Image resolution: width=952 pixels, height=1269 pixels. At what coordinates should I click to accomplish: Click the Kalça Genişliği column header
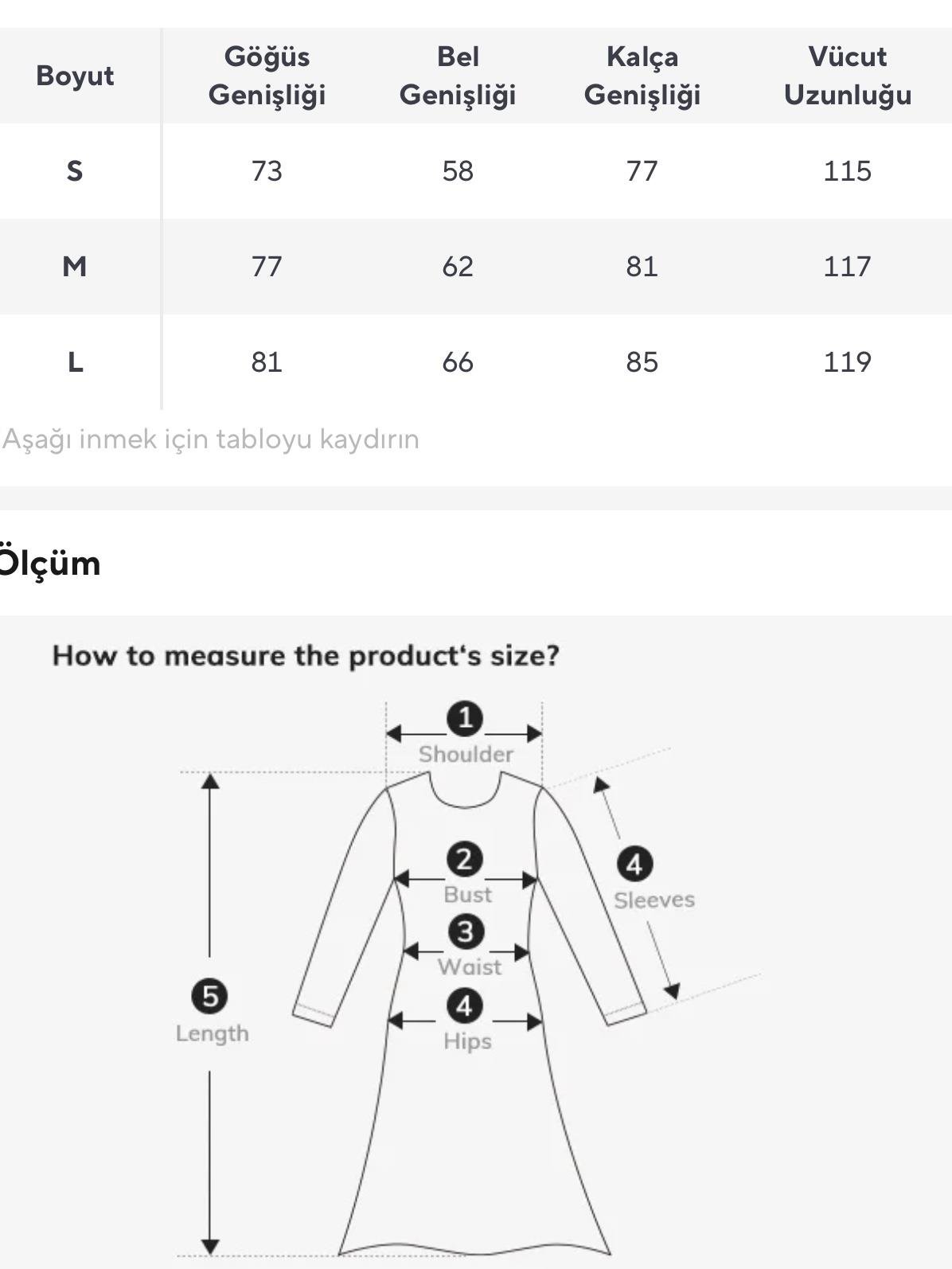[x=642, y=76]
